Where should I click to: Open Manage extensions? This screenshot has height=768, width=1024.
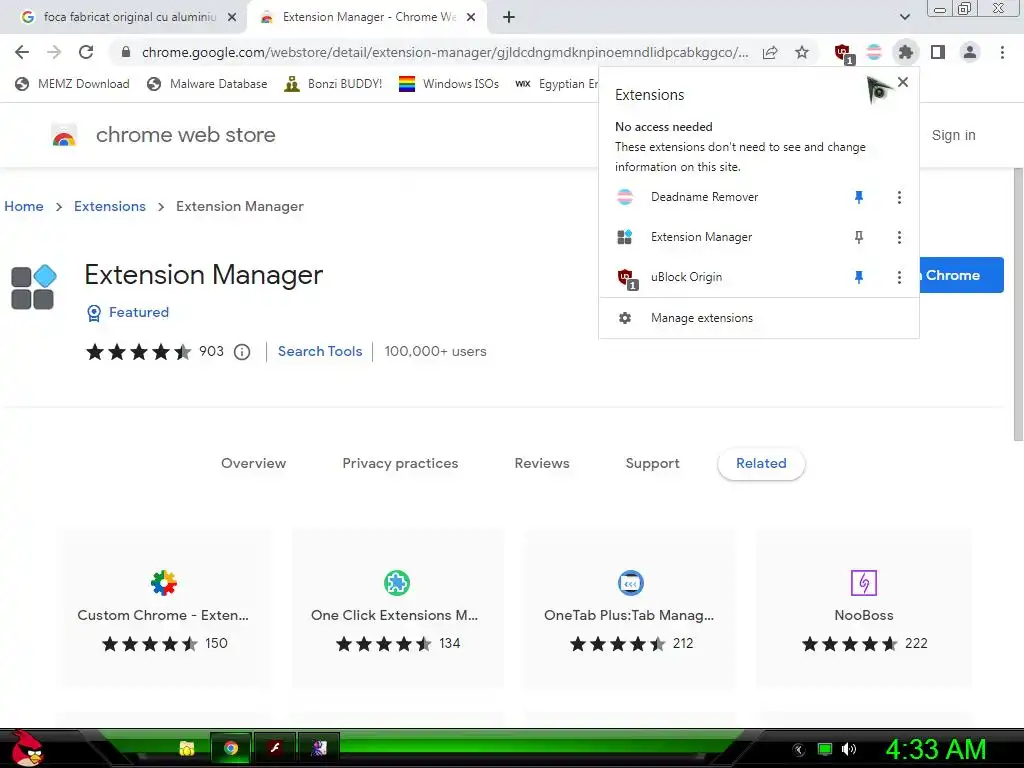click(759, 318)
